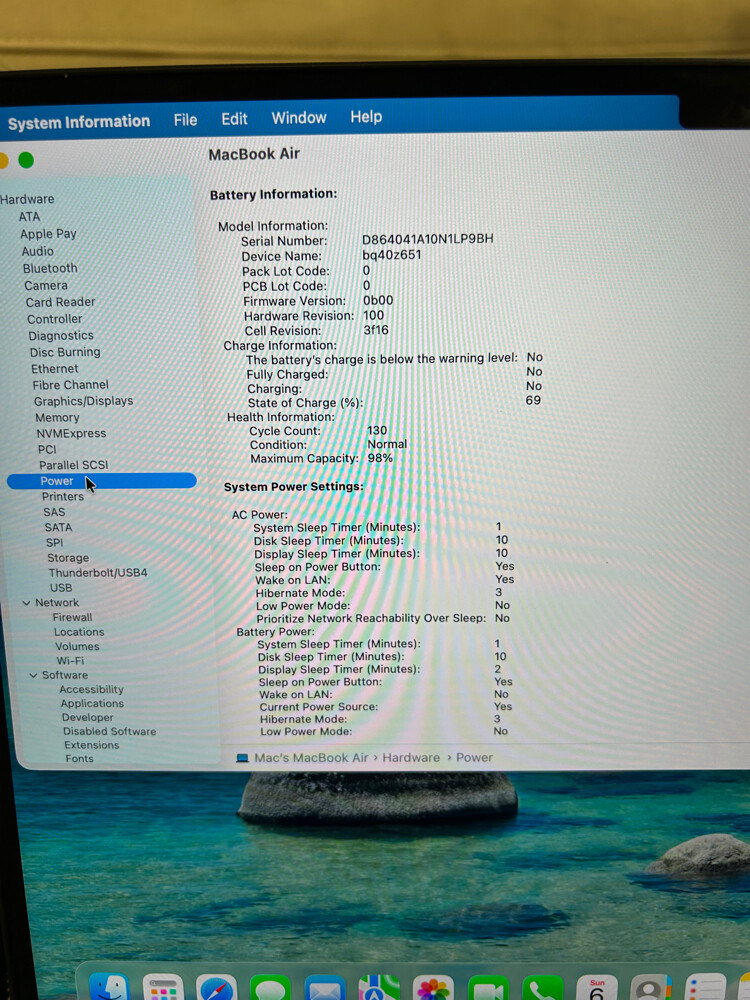Select Disabled Software in the sidebar
750x1000 pixels.
110,732
